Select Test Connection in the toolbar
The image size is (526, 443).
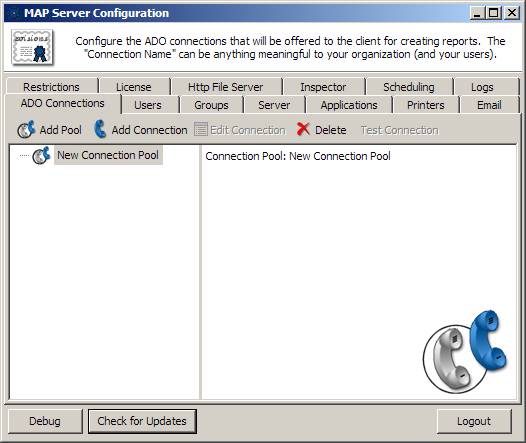click(x=400, y=130)
